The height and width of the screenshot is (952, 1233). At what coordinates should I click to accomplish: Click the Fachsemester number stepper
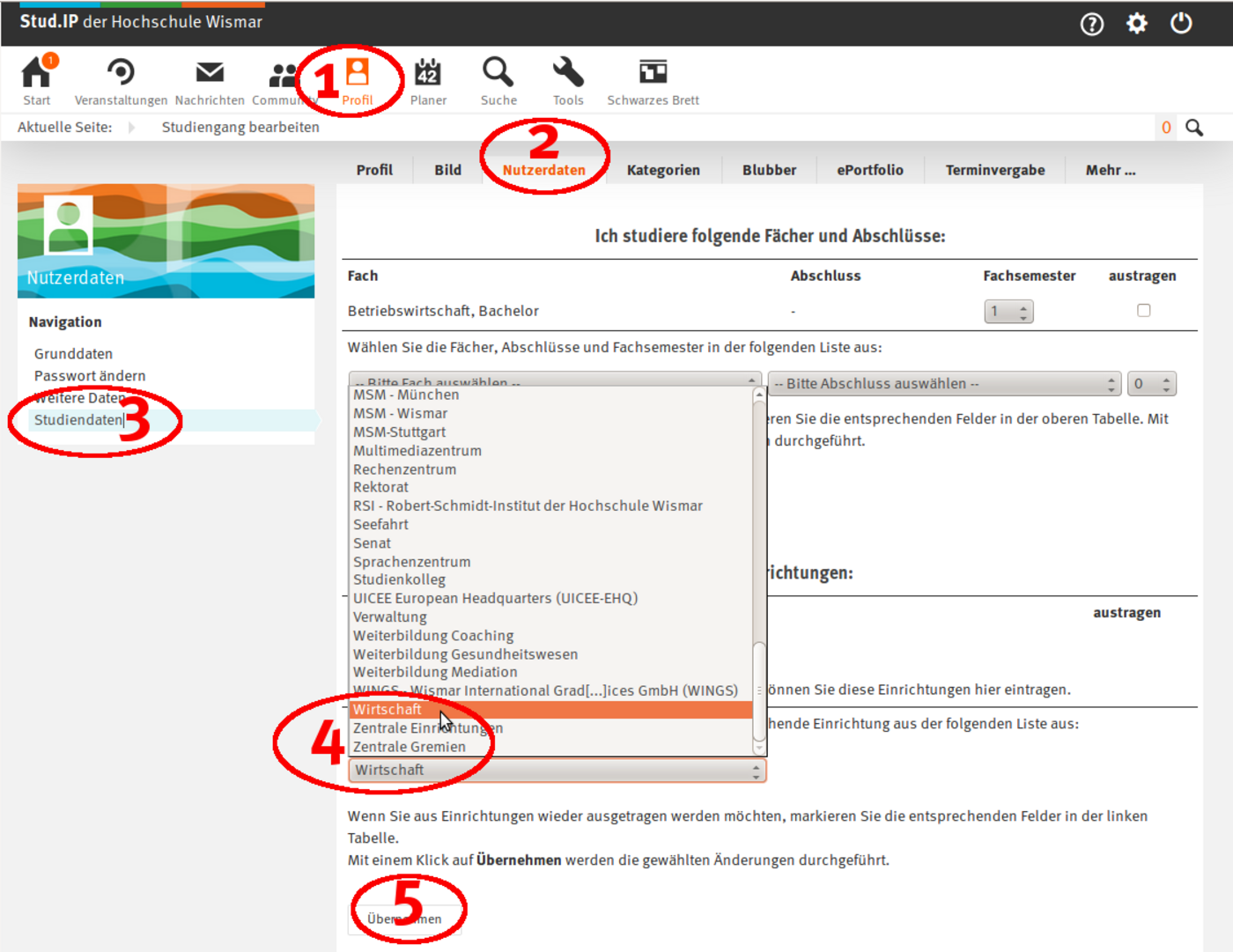1008,312
